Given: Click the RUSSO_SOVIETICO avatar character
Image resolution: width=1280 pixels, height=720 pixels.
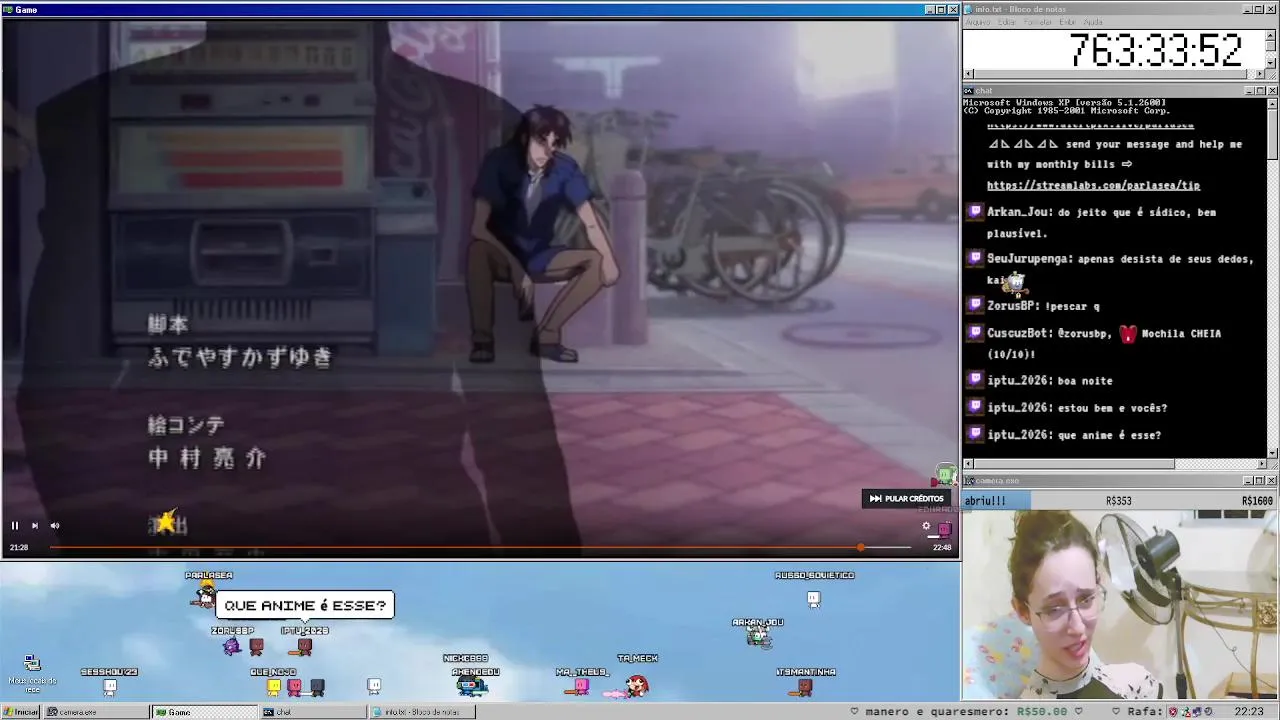Looking at the screenshot, I should 814,599.
